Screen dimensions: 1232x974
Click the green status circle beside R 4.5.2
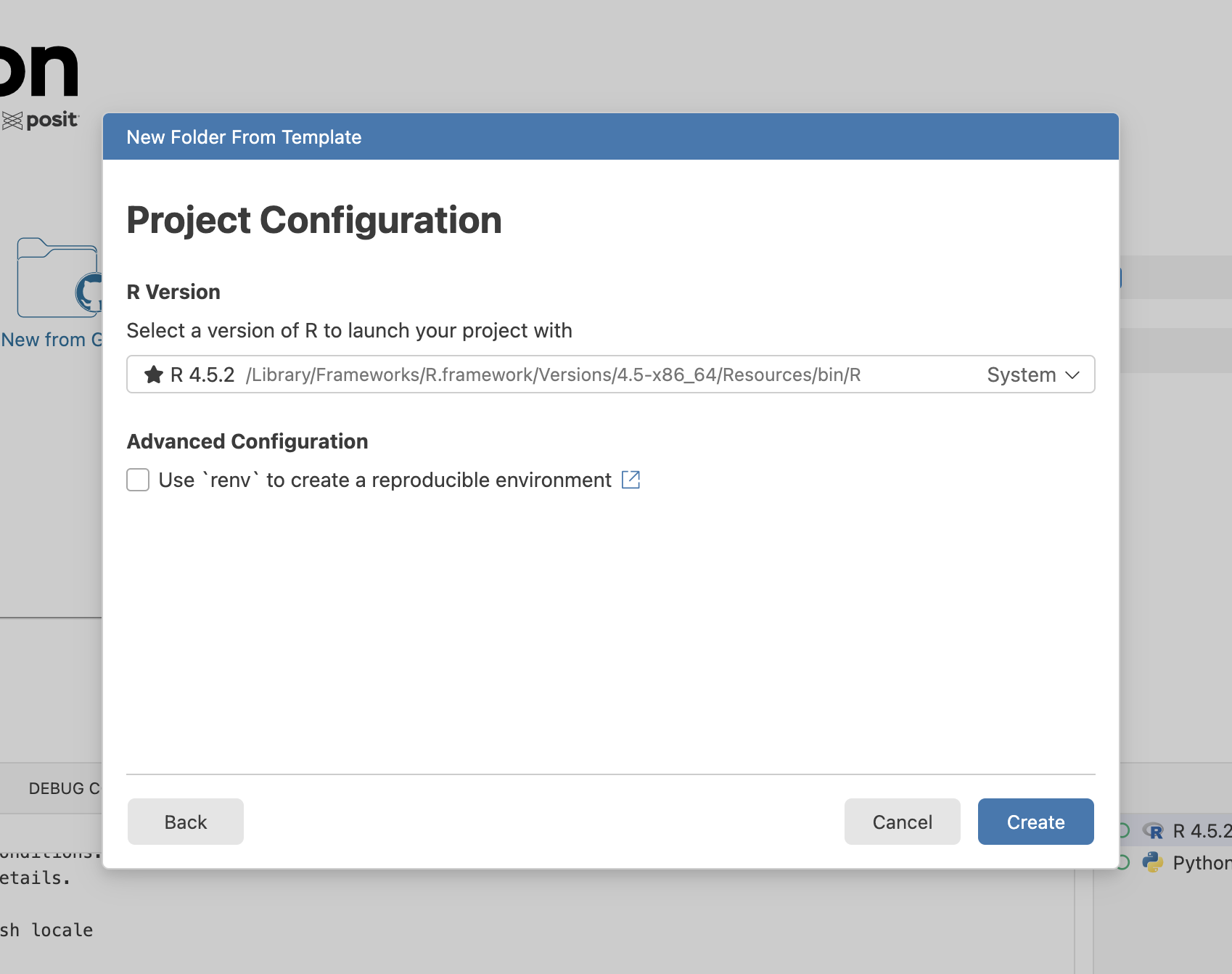(x=1125, y=831)
